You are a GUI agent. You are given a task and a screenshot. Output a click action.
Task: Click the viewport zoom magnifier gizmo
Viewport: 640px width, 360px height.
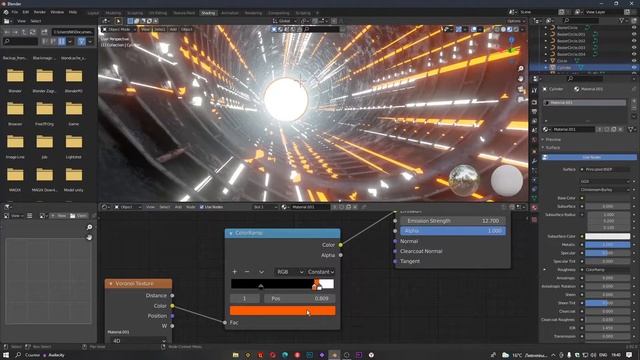[520, 69]
